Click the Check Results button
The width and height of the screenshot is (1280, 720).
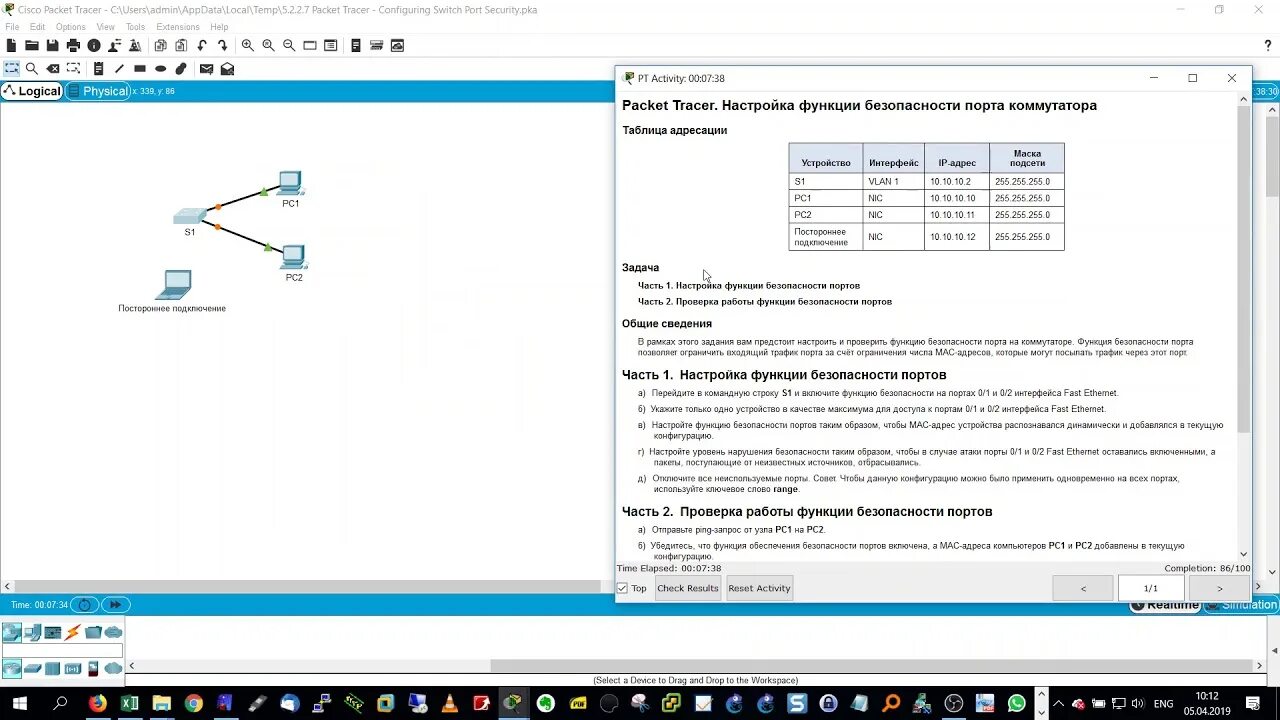click(688, 588)
